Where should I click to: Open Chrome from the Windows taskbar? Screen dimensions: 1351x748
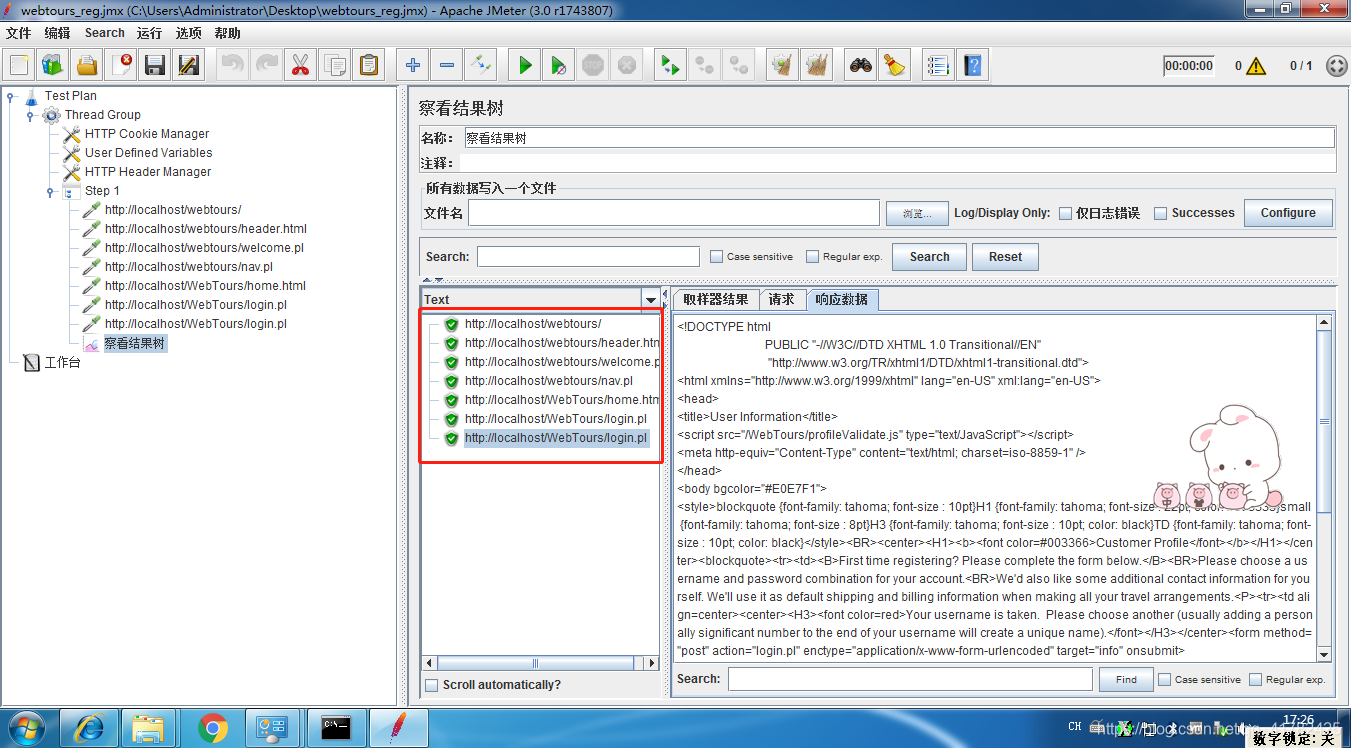click(212, 728)
